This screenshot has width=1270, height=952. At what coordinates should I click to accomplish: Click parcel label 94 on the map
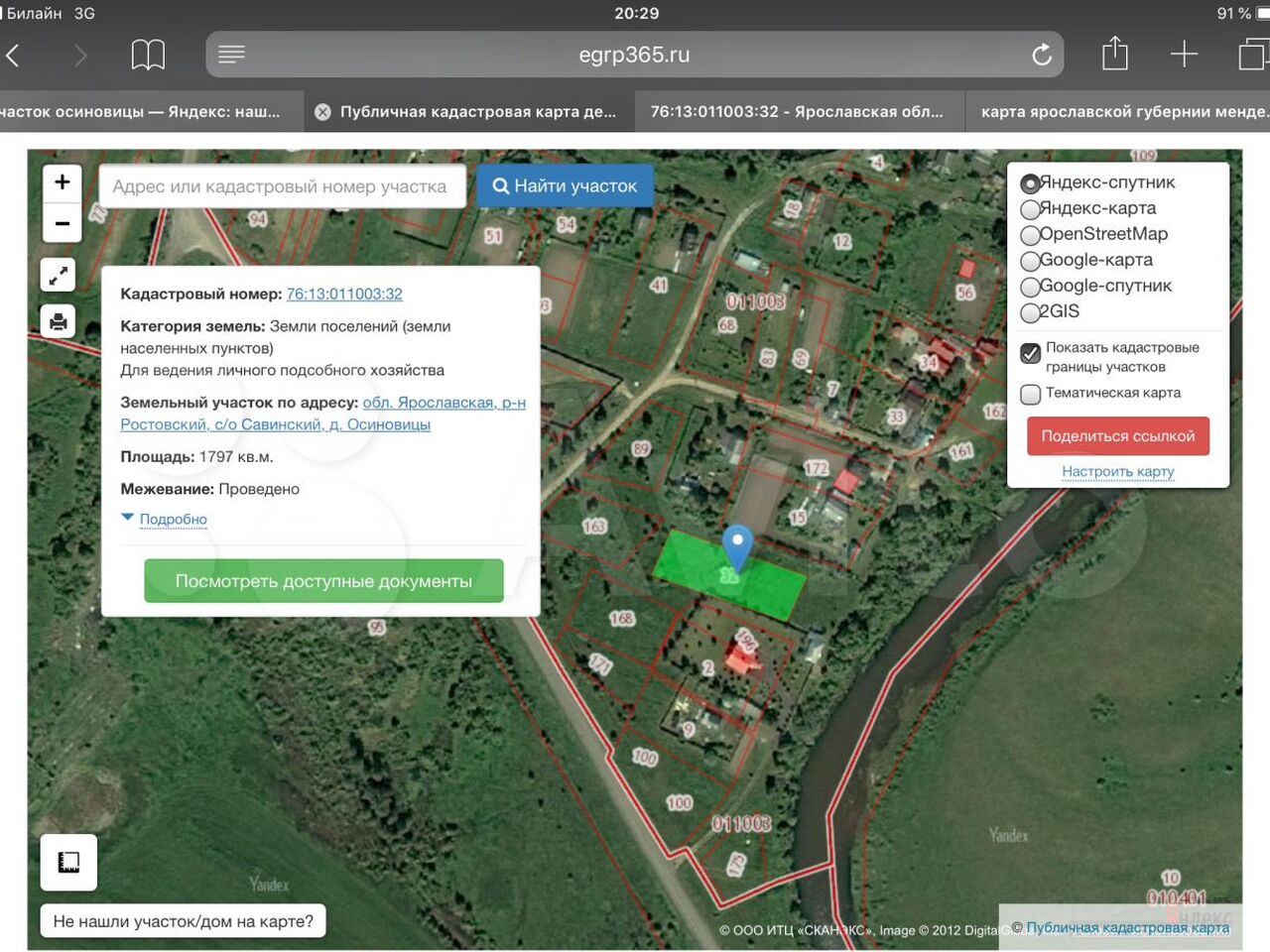tap(258, 219)
